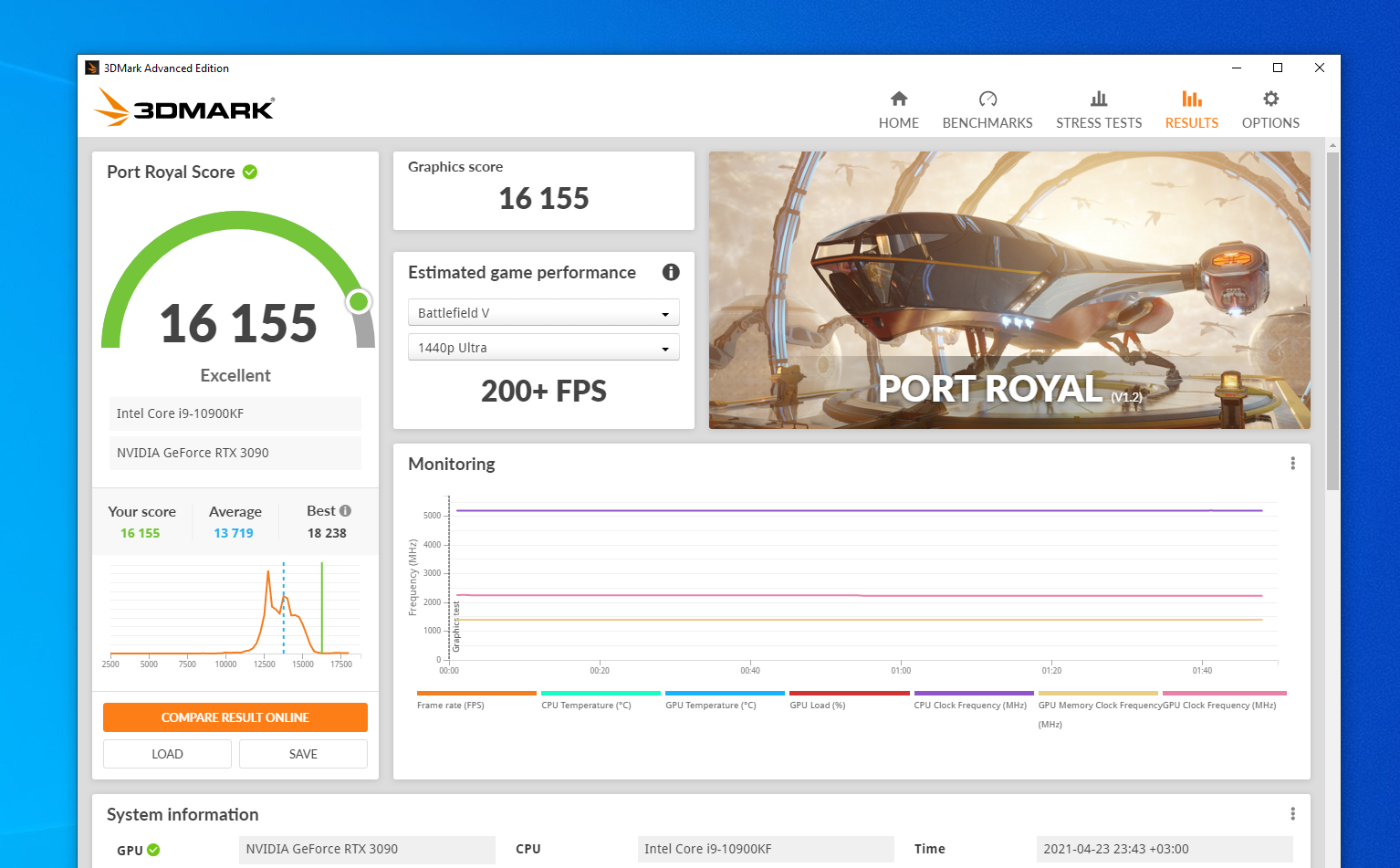This screenshot has width=1400, height=868.
Task: Open the Monitoring panel three-dot menu
Action: tap(1292, 464)
